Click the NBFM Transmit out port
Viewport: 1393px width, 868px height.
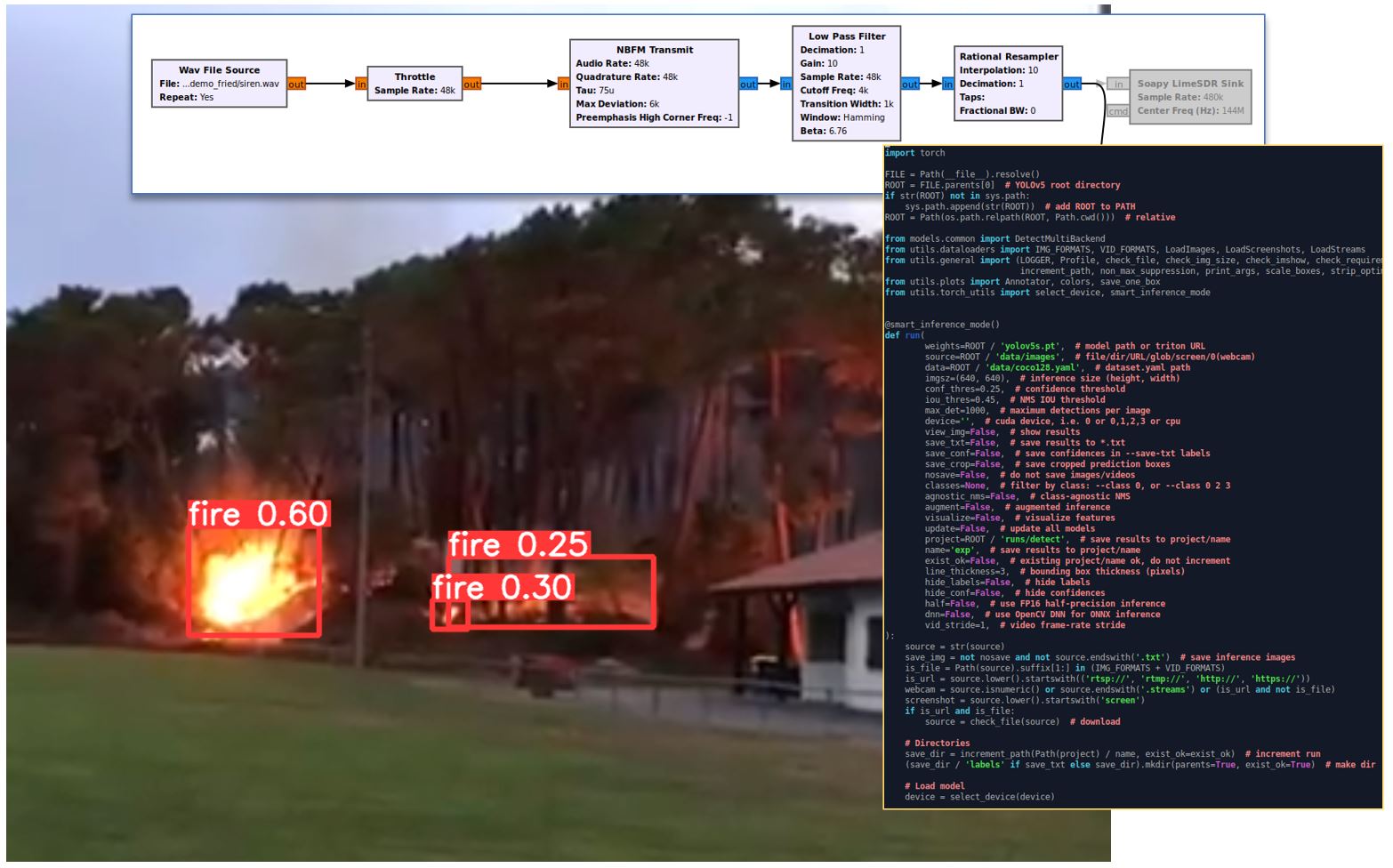coord(747,84)
